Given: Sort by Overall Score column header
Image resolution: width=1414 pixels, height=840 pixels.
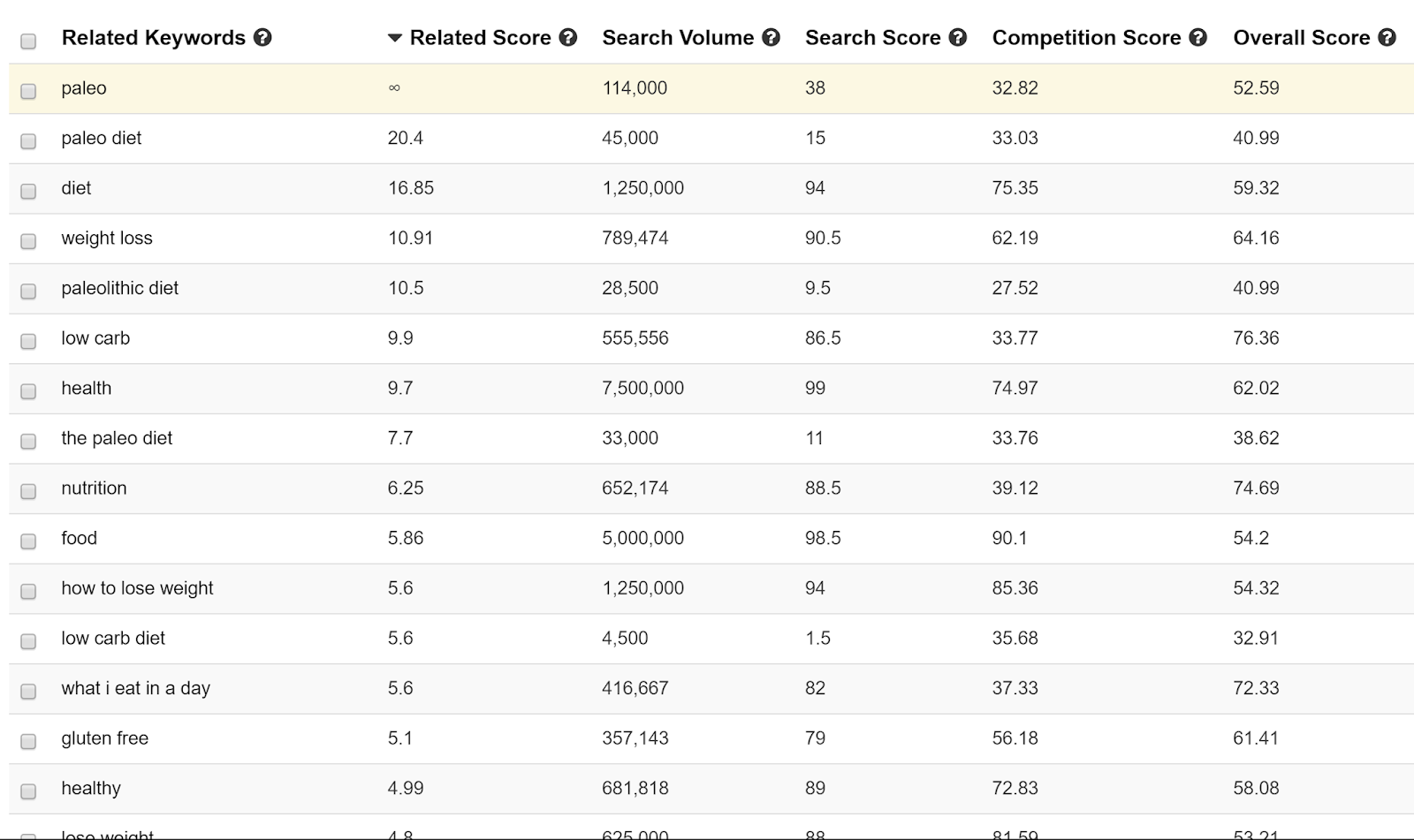Looking at the screenshot, I should pyautogui.click(x=1301, y=38).
